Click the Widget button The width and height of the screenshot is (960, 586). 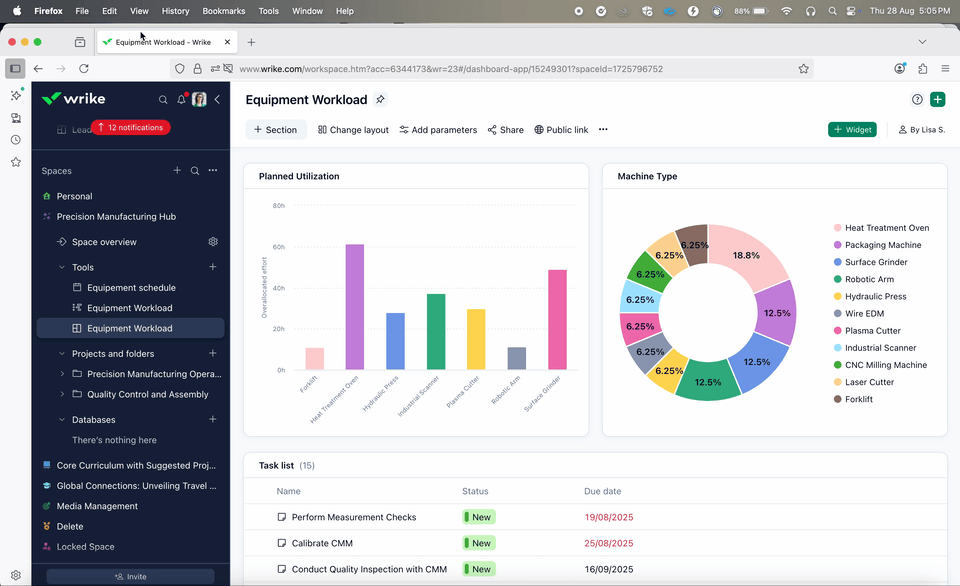(x=852, y=130)
